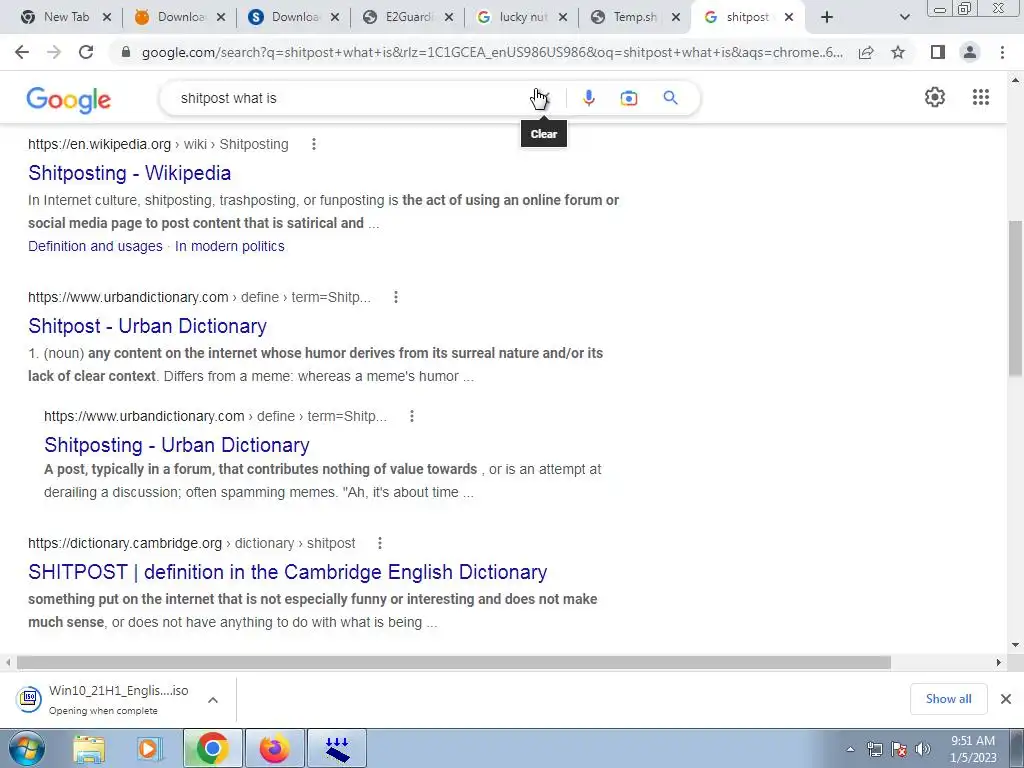Click the forward navigation arrow

[x=54, y=52]
